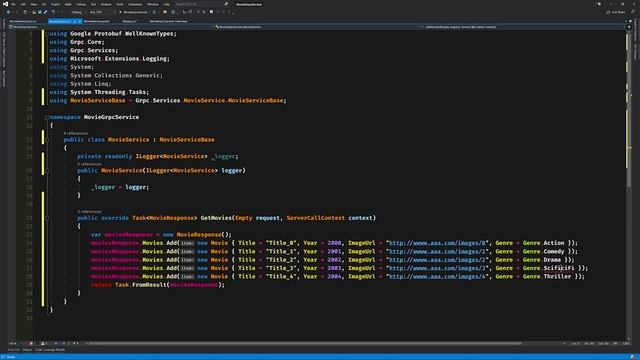
Task: Click the feedback icon beside Live Share
Action: (633, 12)
